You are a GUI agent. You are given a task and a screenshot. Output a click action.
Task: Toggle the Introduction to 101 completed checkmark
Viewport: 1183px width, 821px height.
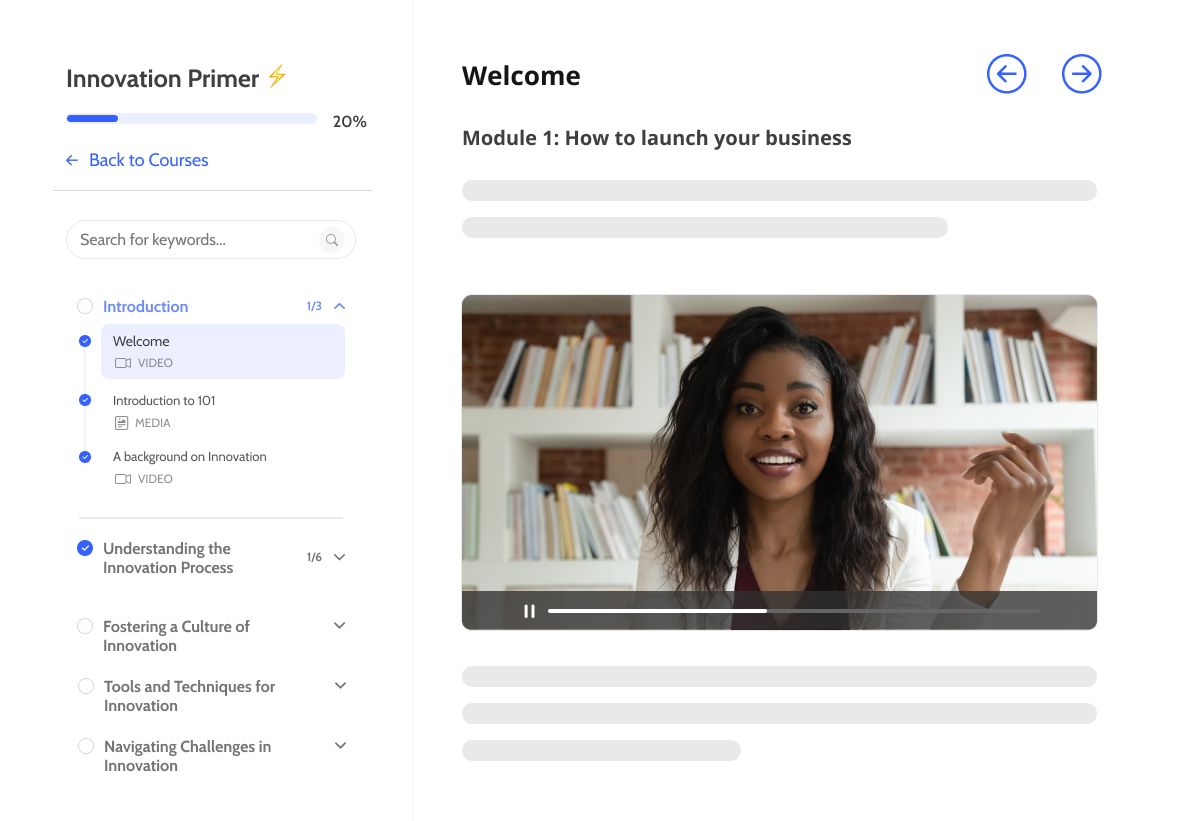pos(85,400)
